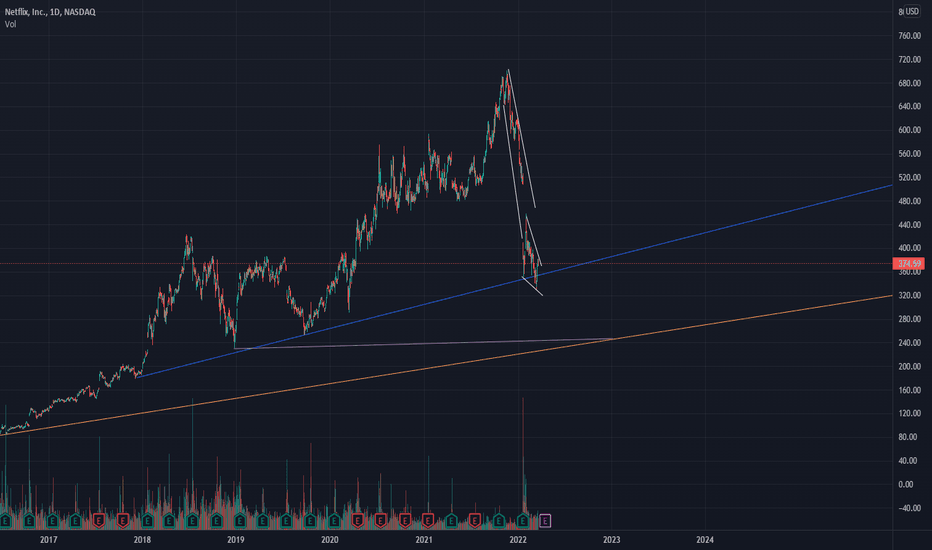Click the 640.00 price axis label

909,107
